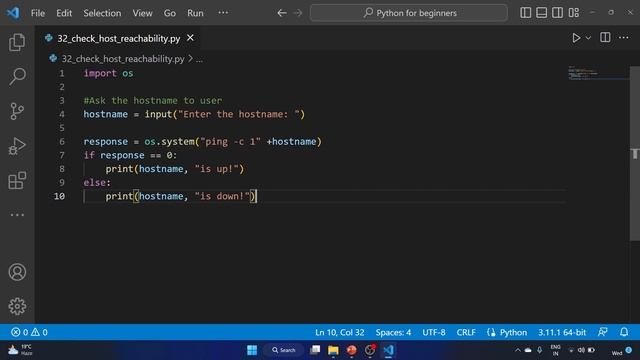Image resolution: width=640 pixels, height=360 pixels.
Task: Open volume control in system tray
Action: pyautogui.click(x=581, y=350)
